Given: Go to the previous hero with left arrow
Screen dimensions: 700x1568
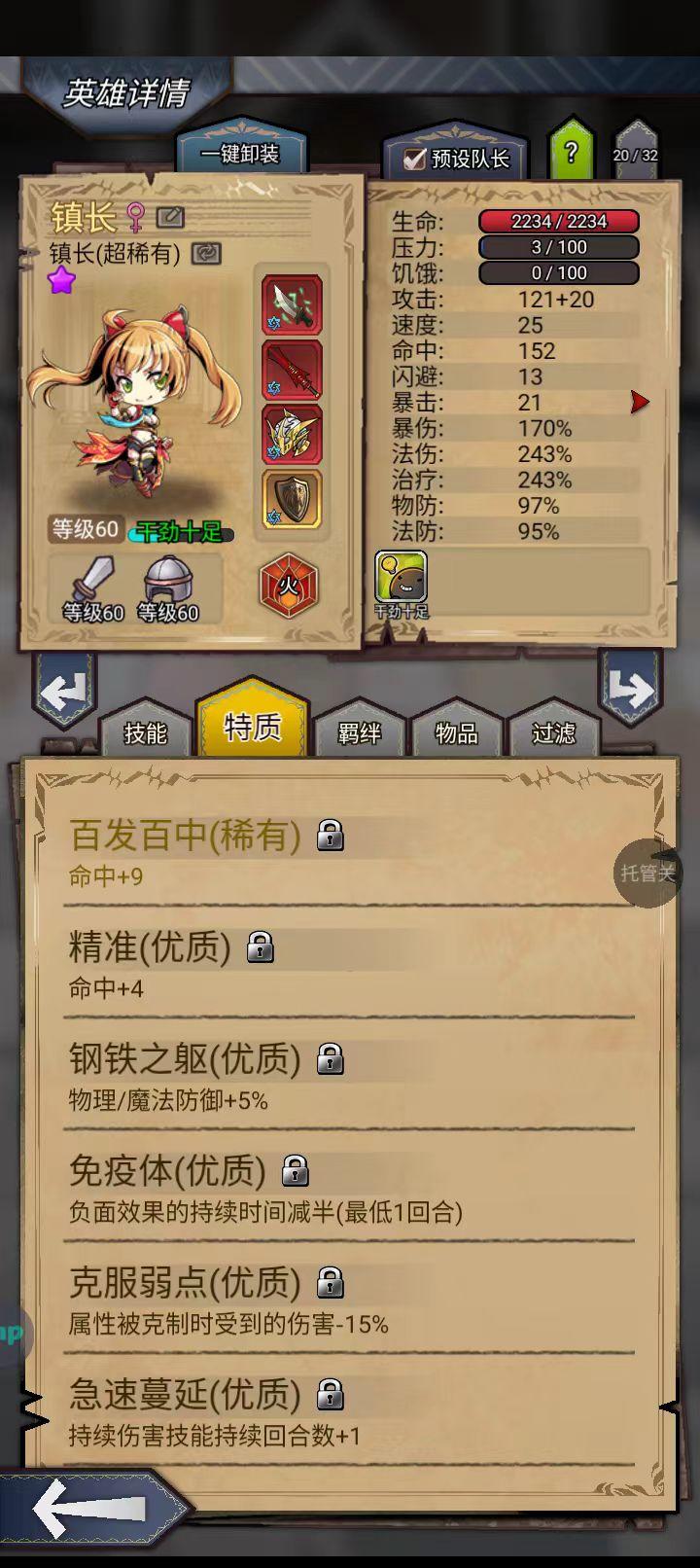Looking at the screenshot, I should 64,692.
